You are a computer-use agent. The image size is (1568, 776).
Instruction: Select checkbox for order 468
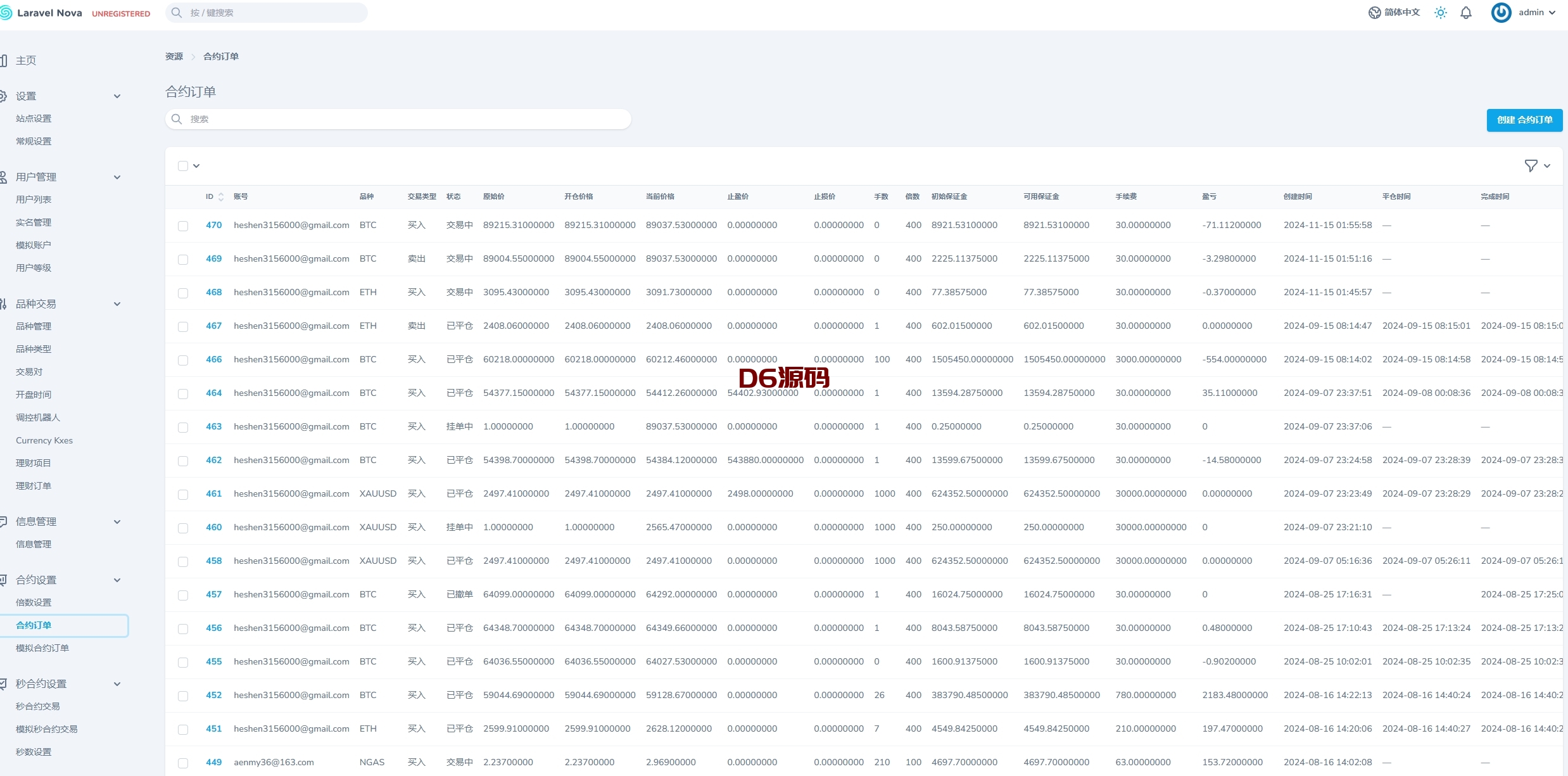point(183,293)
